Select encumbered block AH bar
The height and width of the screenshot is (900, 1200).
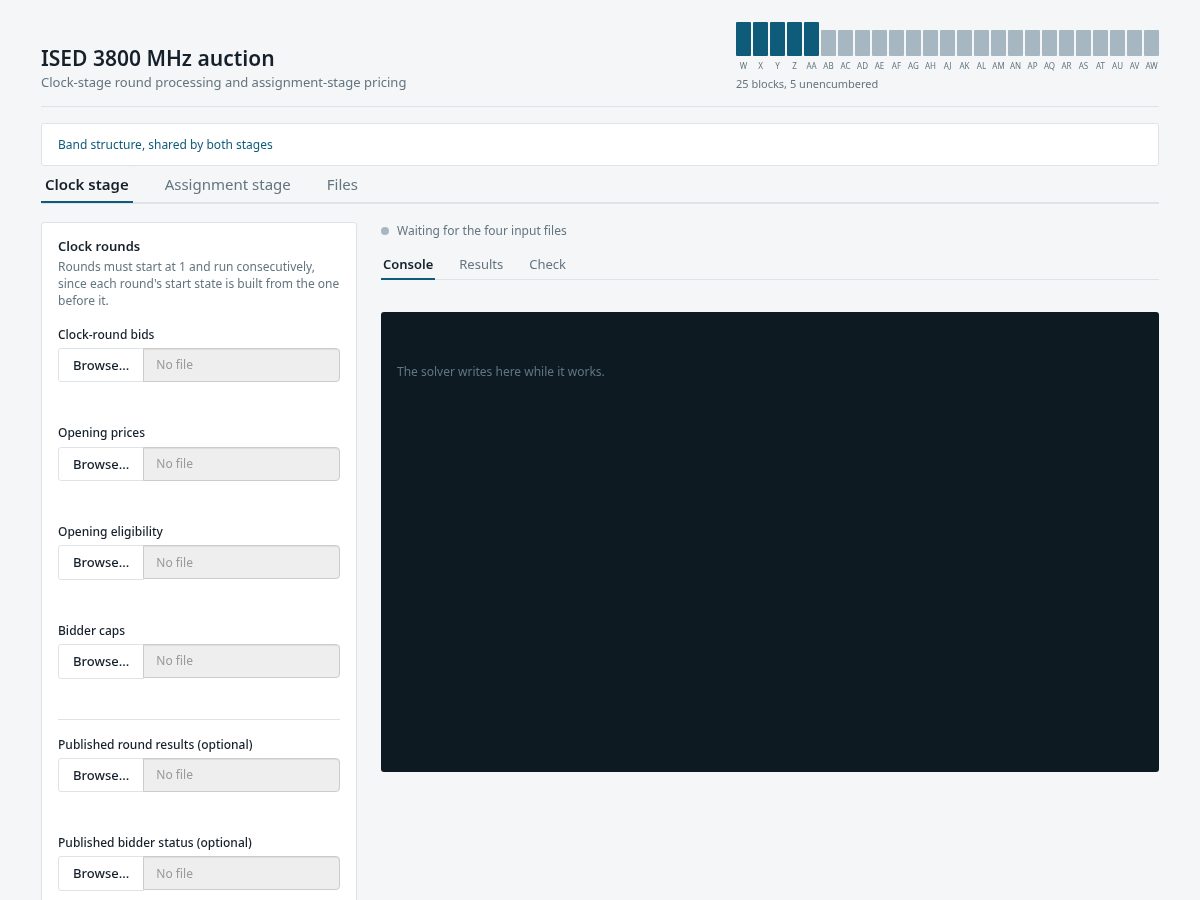pyautogui.click(x=930, y=43)
